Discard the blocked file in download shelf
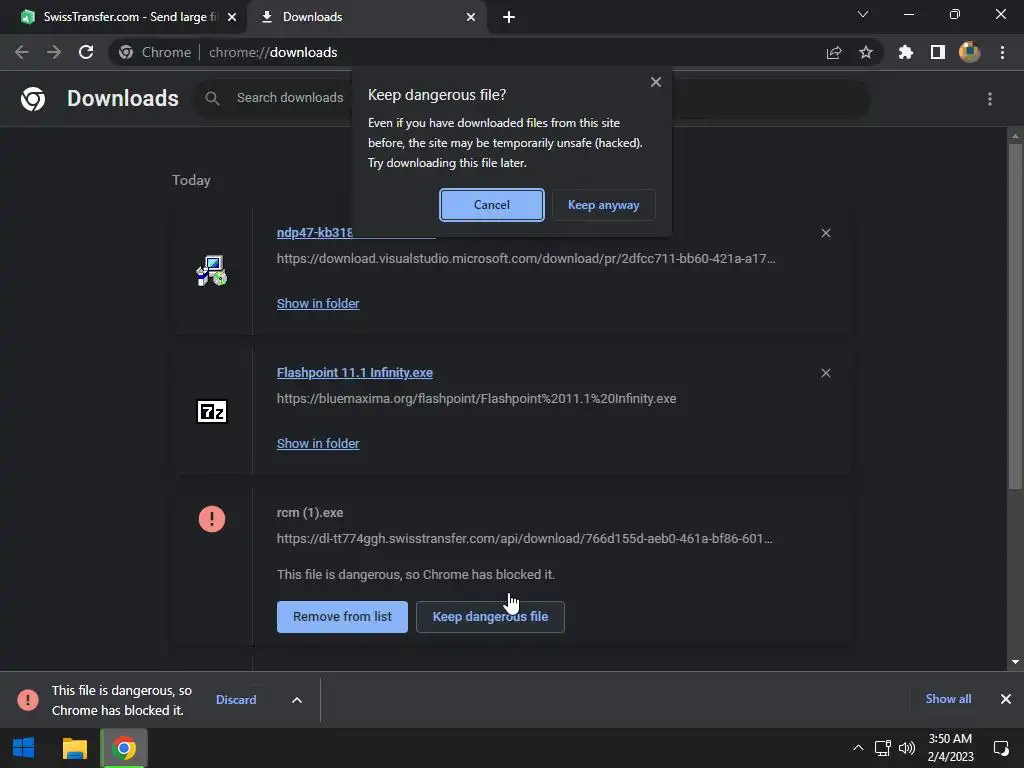The width and height of the screenshot is (1024, 768). click(x=236, y=699)
